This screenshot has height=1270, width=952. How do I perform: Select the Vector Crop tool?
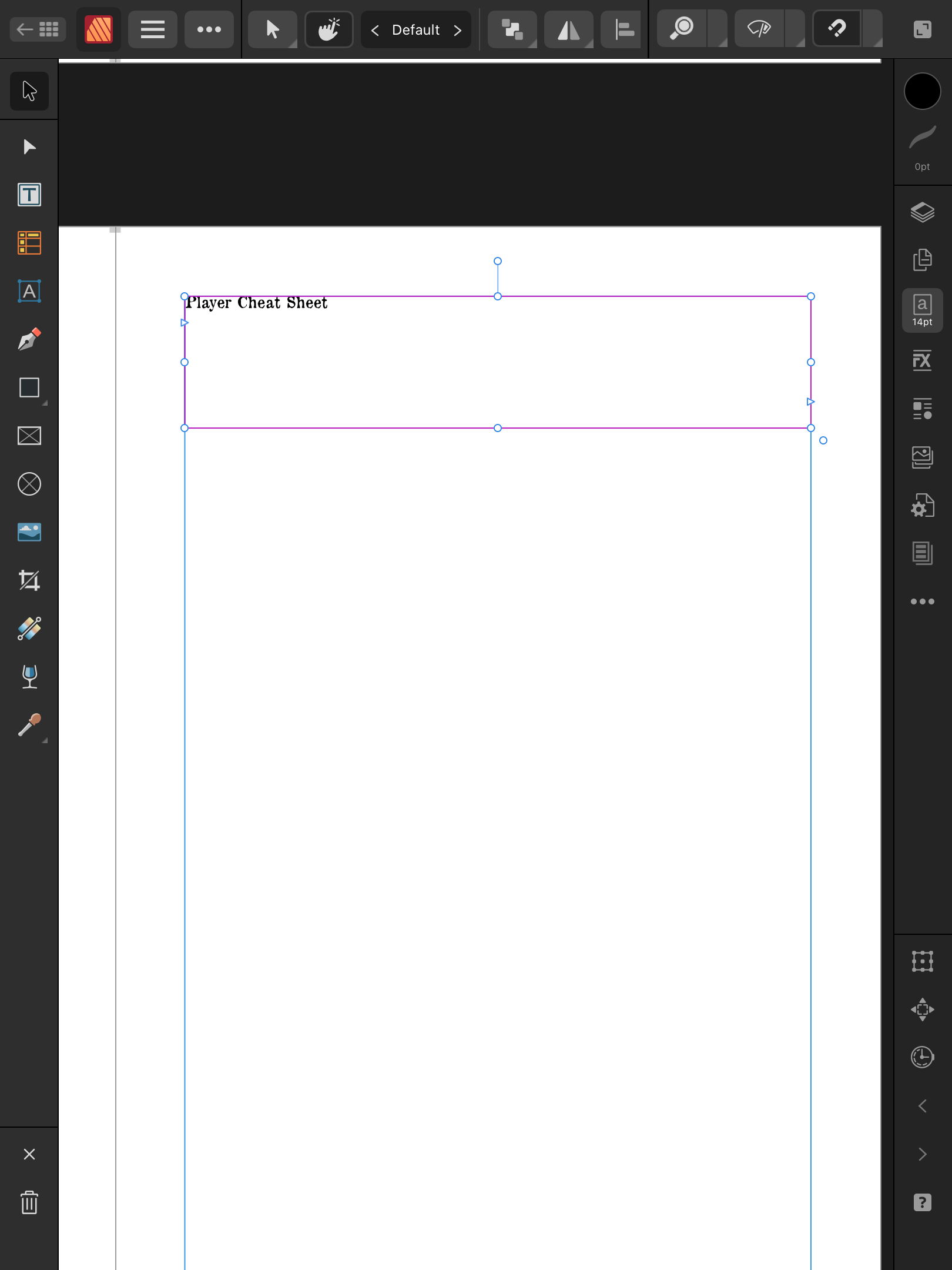pyautogui.click(x=29, y=580)
